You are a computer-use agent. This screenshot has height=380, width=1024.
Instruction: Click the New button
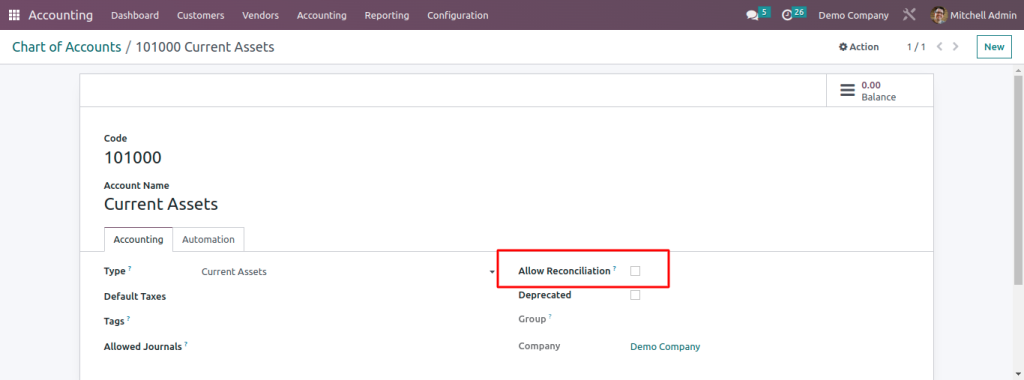[994, 47]
